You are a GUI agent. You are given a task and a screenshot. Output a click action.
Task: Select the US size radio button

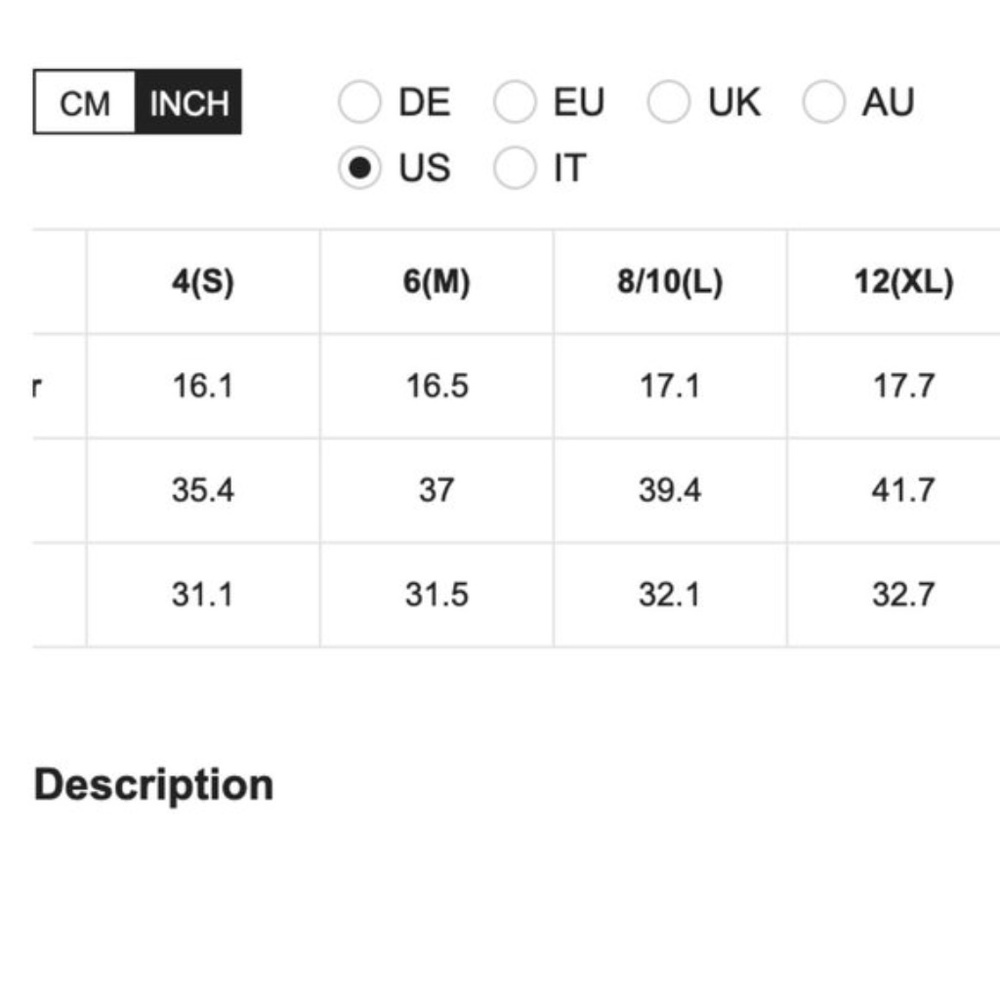pyautogui.click(x=360, y=168)
